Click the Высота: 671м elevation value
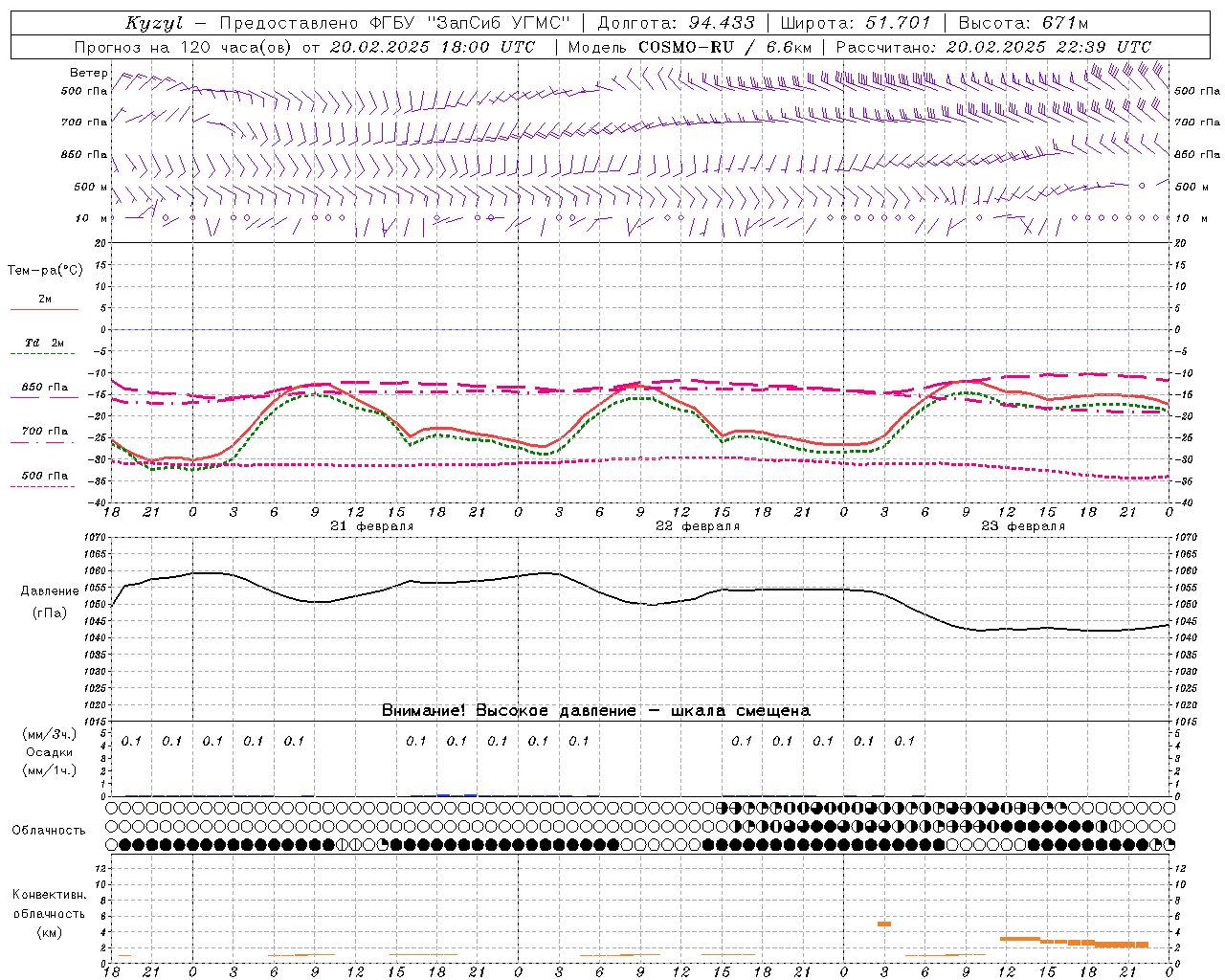1225x980 pixels. [1023, 23]
